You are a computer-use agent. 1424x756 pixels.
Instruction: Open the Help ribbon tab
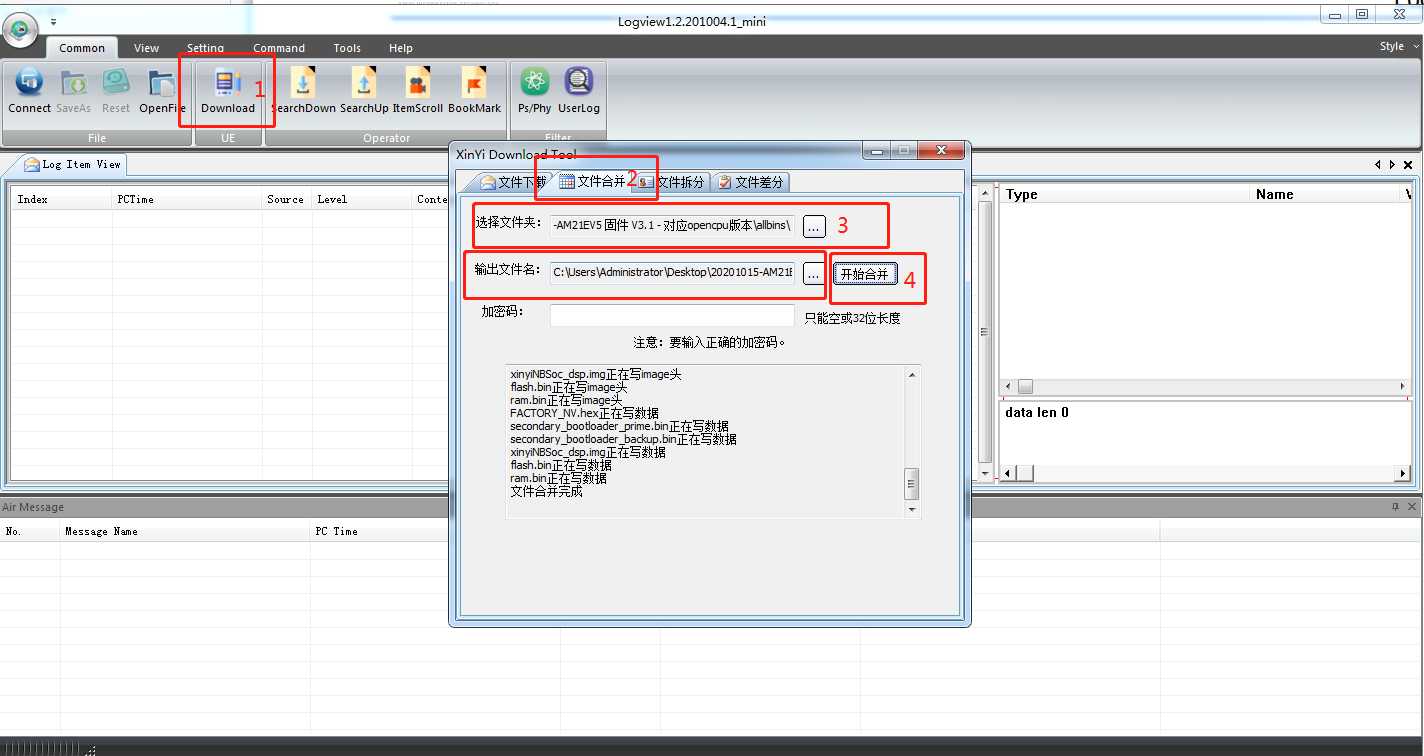(401, 48)
